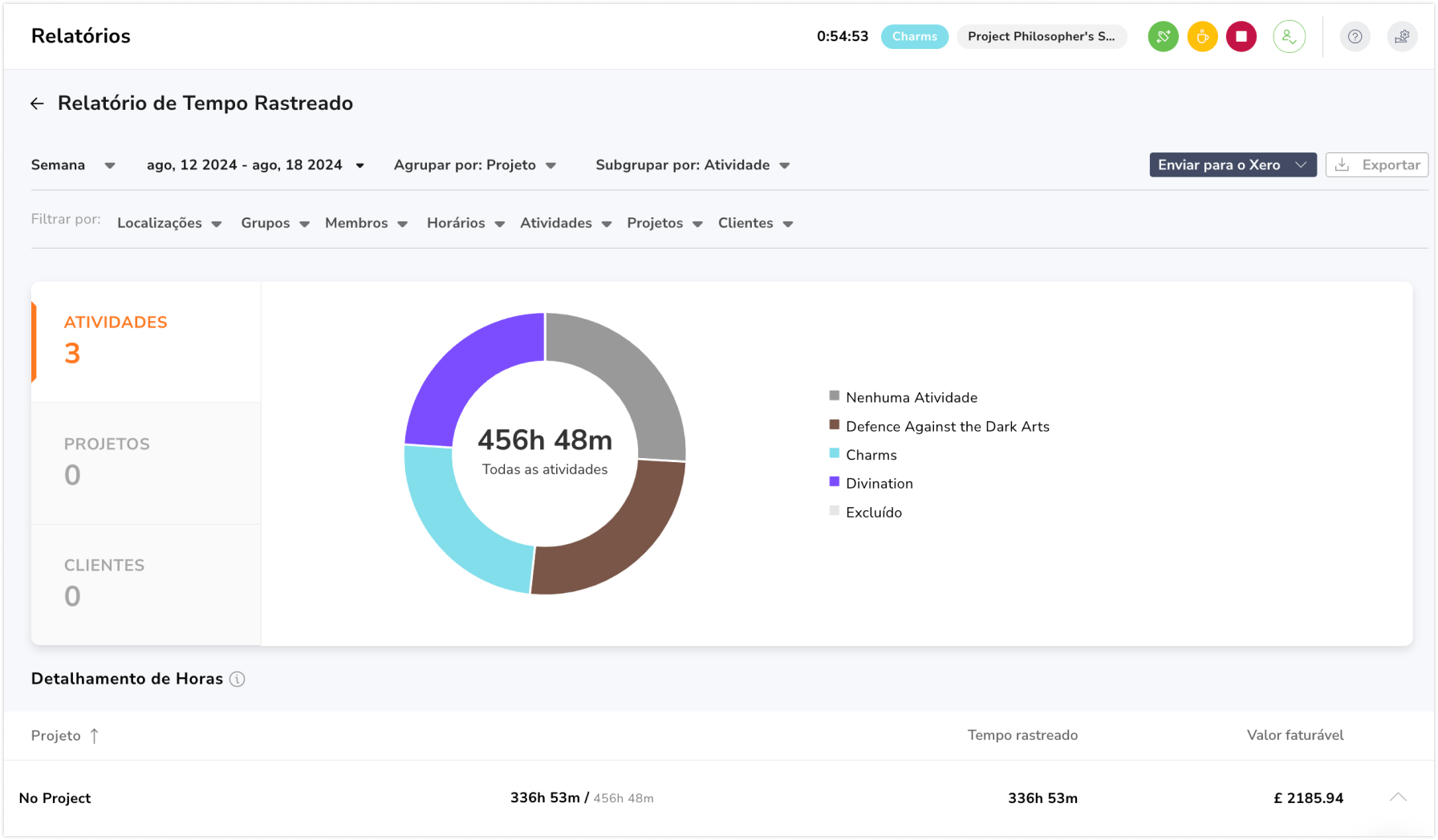Image resolution: width=1438 pixels, height=840 pixels.
Task: Select the Charms project chip in the header
Action: 914,36
